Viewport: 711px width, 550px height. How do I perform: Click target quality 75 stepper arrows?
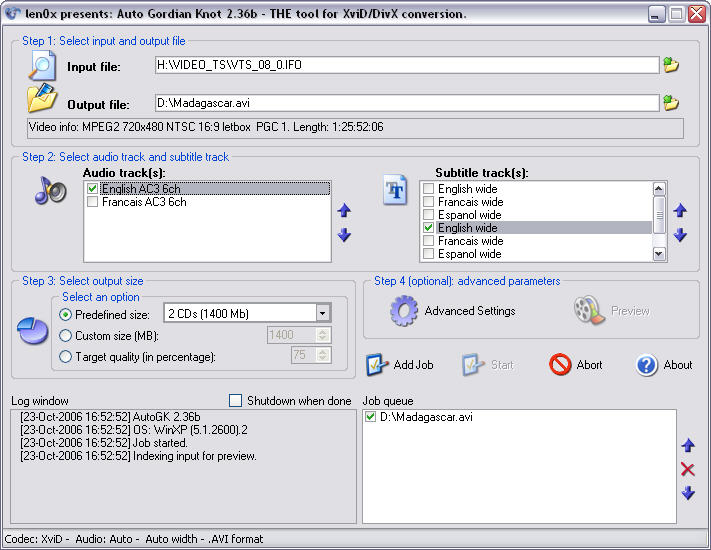323,355
